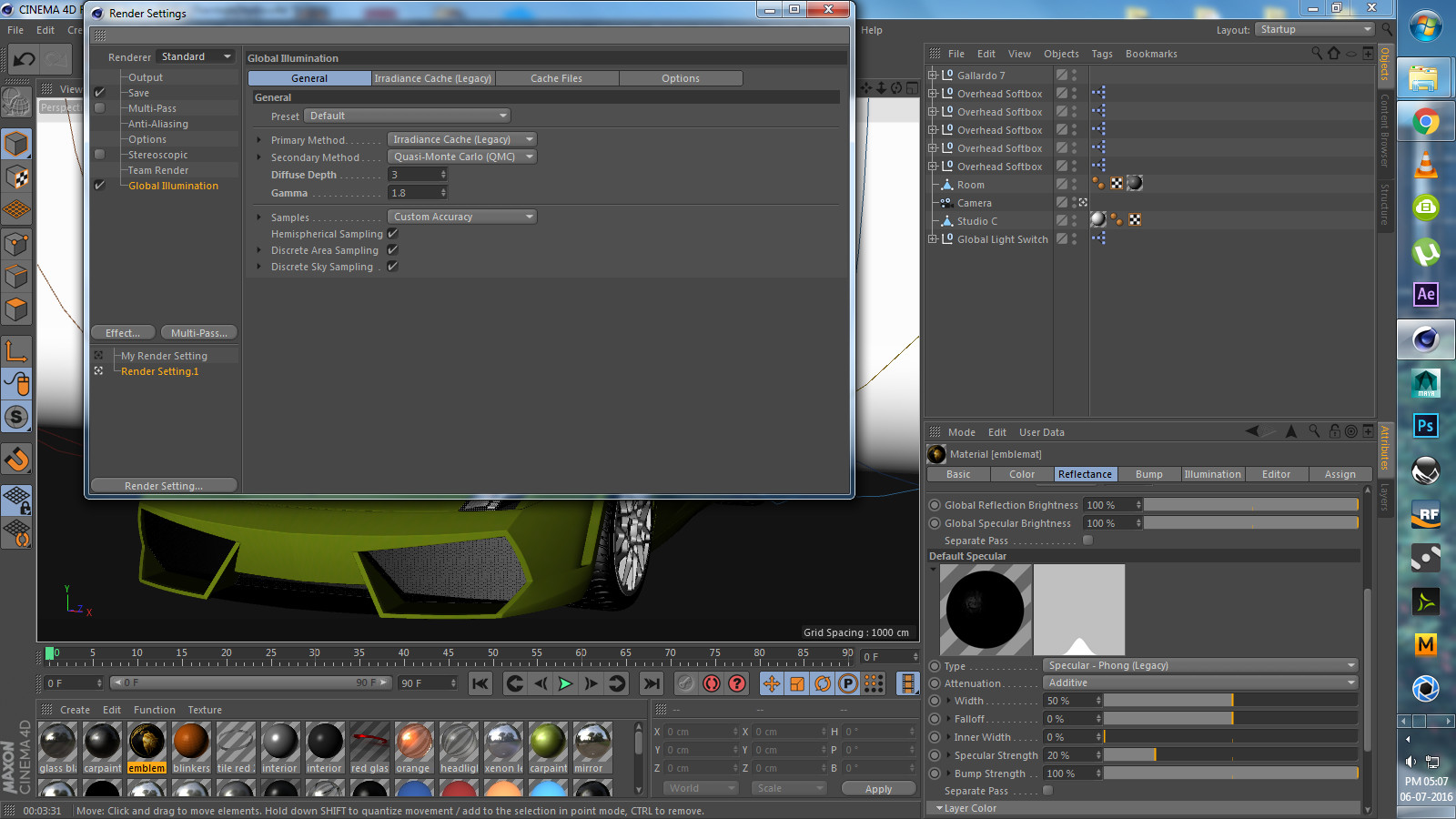The height and width of the screenshot is (819, 1456).
Task: Click the Render Setting... button
Action: click(164, 486)
